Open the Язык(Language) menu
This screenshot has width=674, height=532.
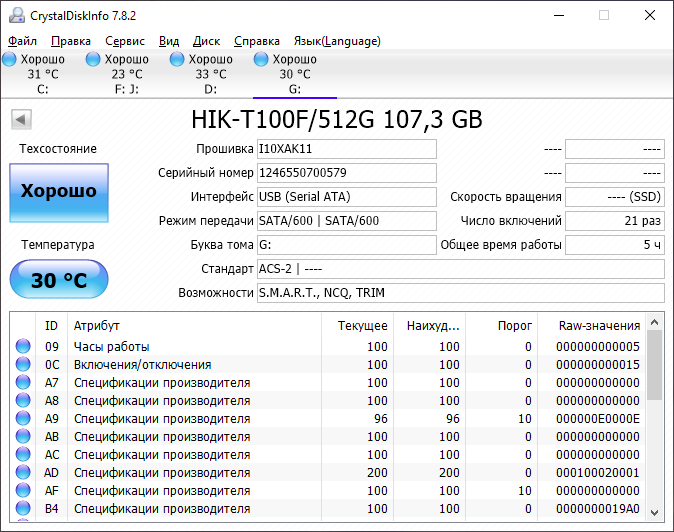pyautogui.click(x=337, y=41)
